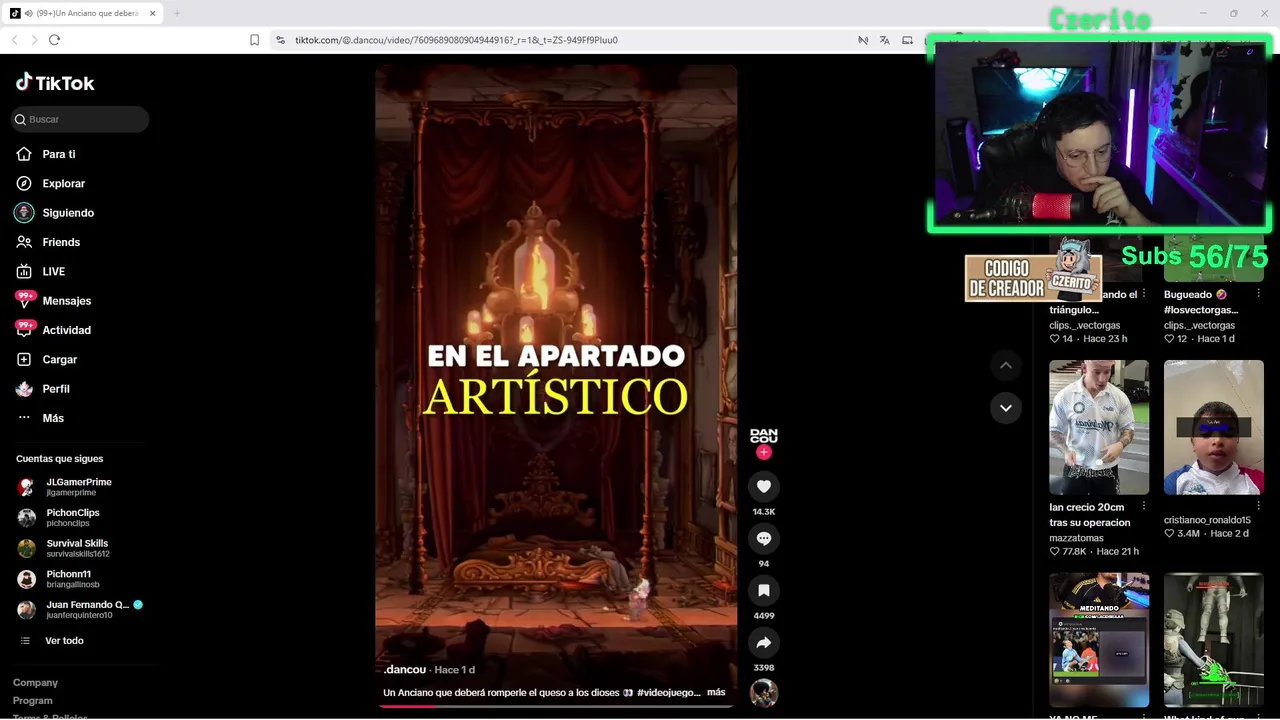Image resolution: width=1280 pixels, height=720 pixels.
Task: Open the Para ti feed
Action: (58, 154)
